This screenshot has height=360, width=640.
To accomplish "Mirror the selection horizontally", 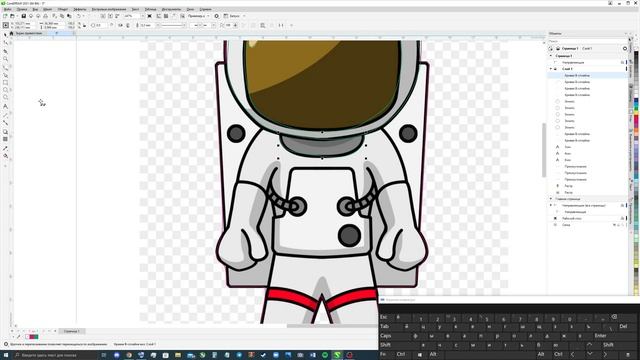I will (120, 25).
